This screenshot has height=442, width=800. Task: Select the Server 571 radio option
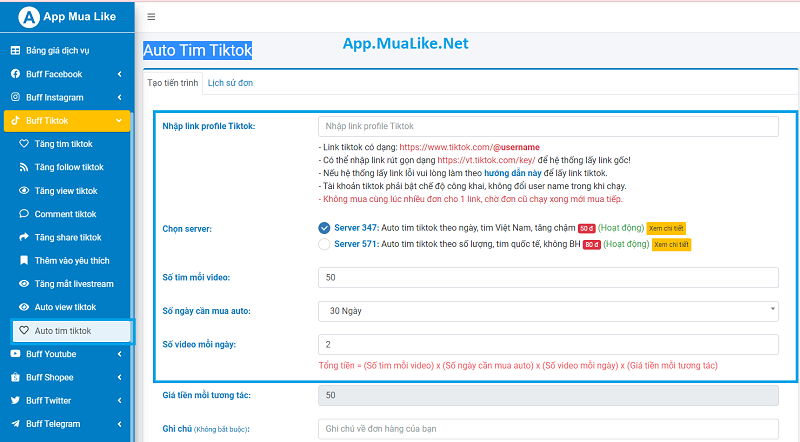click(324, 244)
